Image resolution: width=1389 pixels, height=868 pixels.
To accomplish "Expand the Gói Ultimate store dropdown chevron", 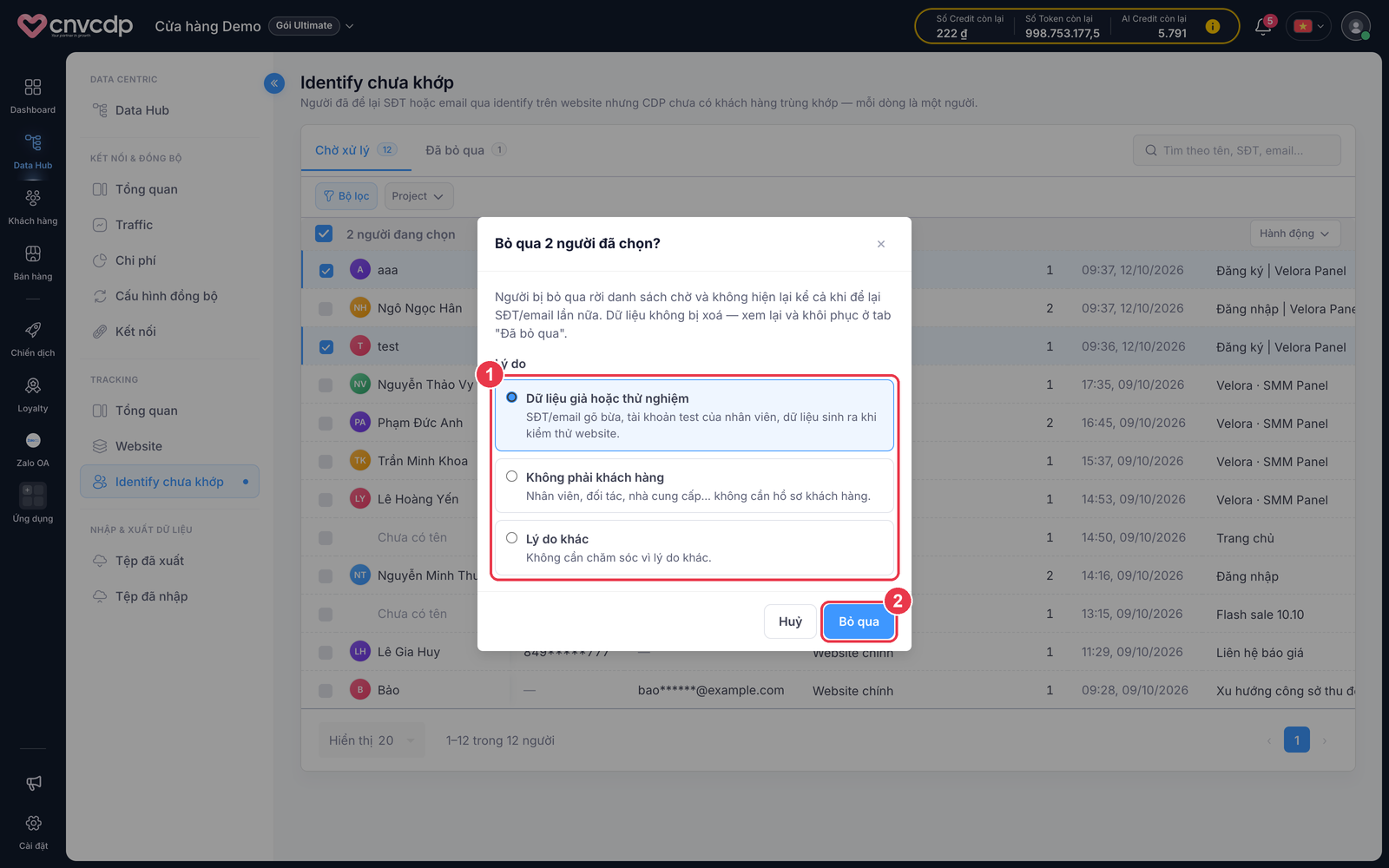I will (350, 26).
